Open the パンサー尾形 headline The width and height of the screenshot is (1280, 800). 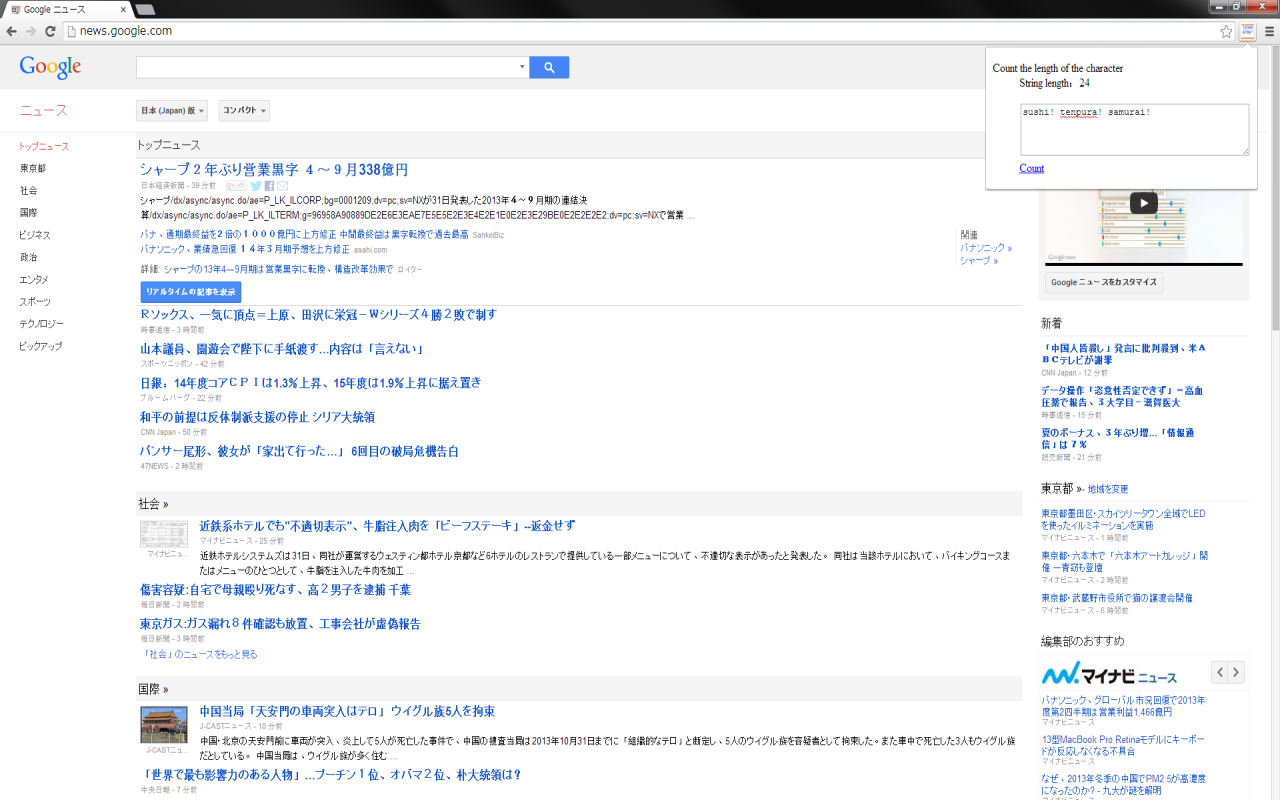click(x=299, y=452)
